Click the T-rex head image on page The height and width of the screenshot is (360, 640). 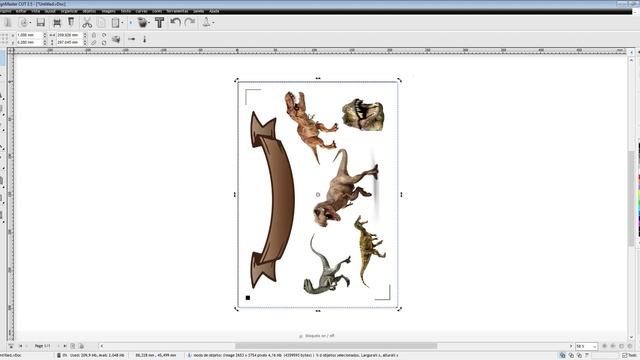363,115
